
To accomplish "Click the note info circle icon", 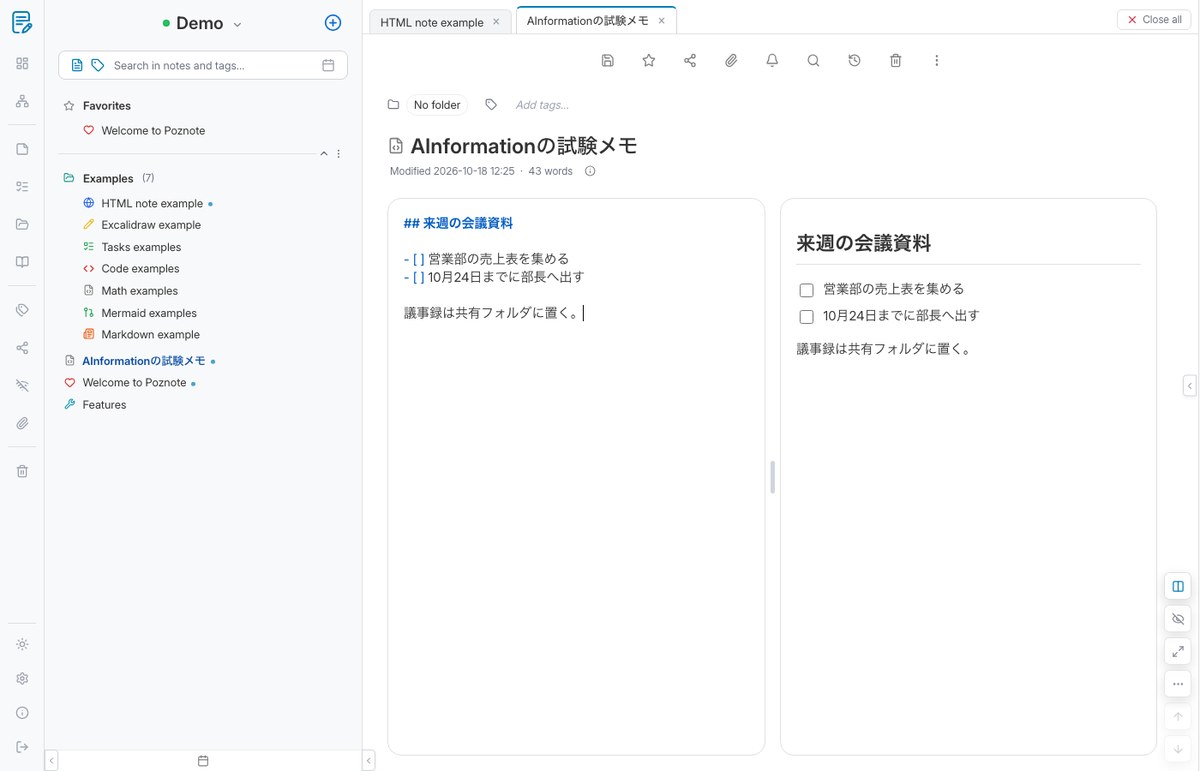I will (590, 171).
